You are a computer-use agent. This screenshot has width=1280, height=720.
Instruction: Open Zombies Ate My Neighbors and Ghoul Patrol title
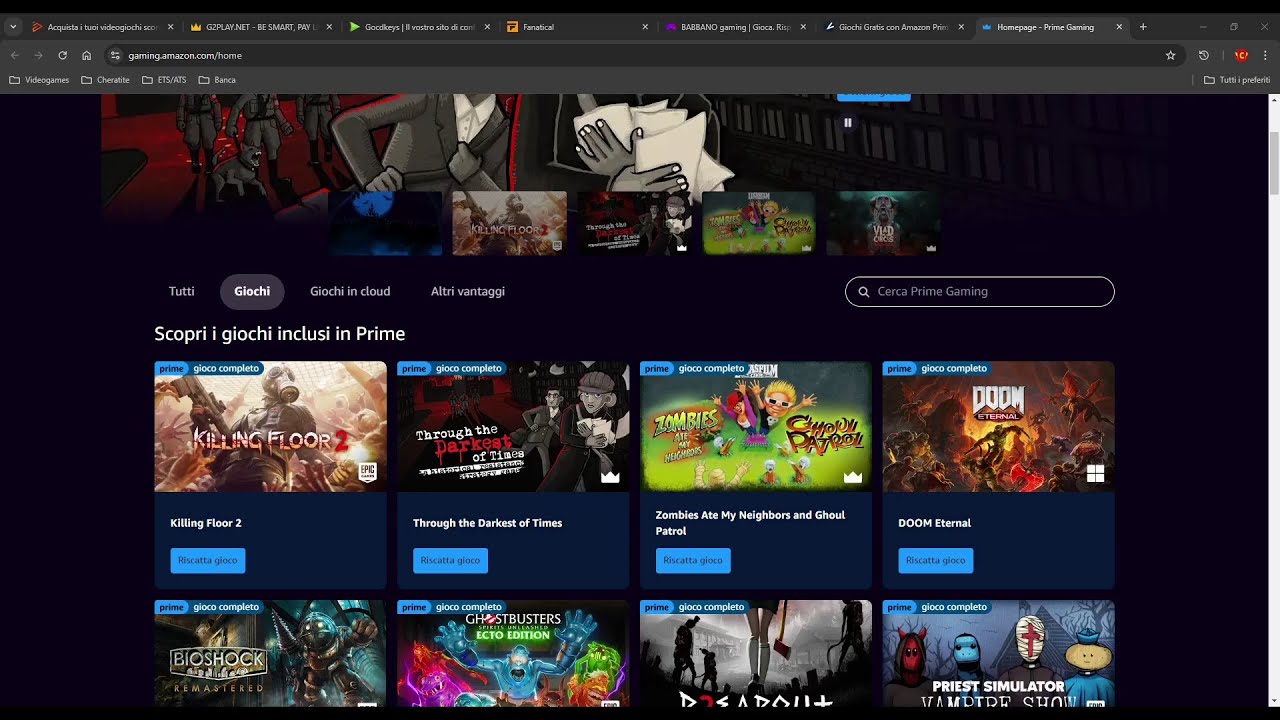coord(751,523)
